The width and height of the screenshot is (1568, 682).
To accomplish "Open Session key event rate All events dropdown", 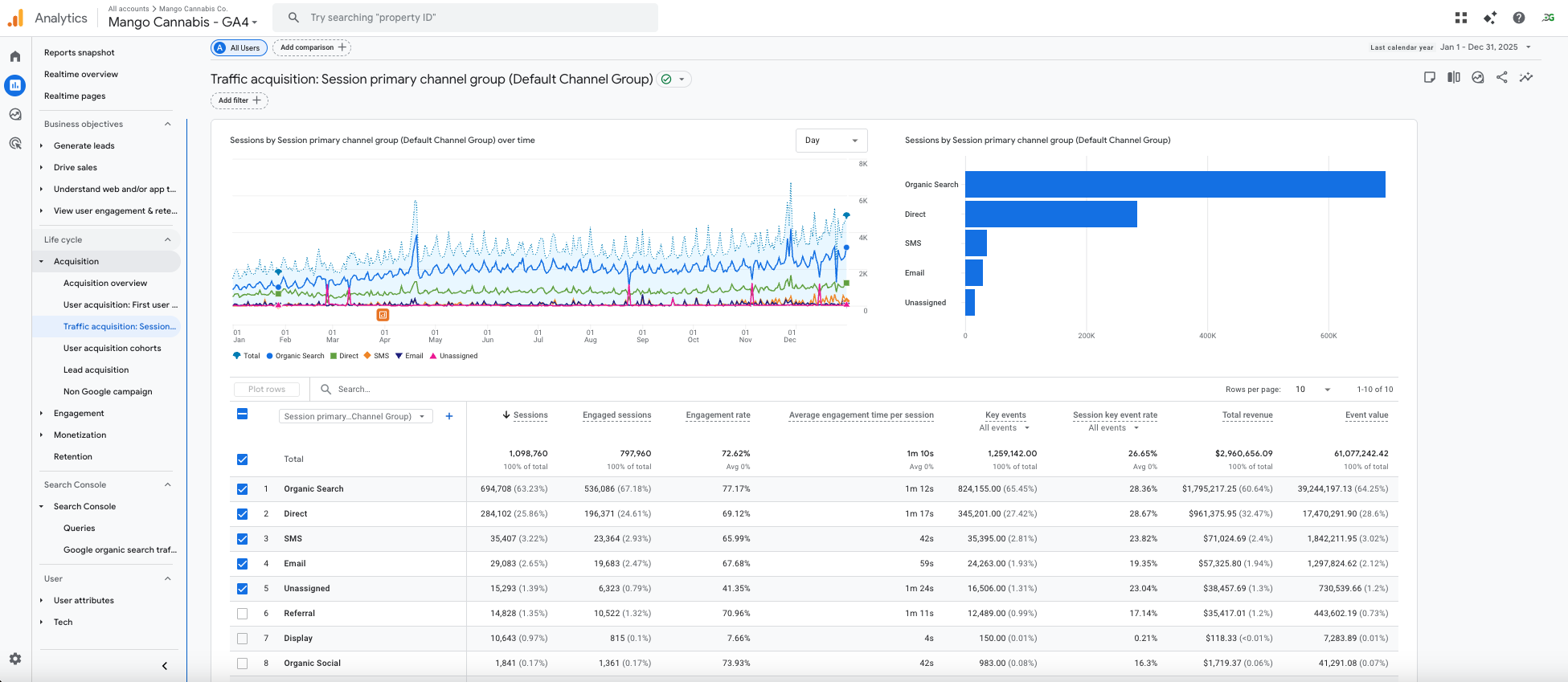I will point(1114,427).
